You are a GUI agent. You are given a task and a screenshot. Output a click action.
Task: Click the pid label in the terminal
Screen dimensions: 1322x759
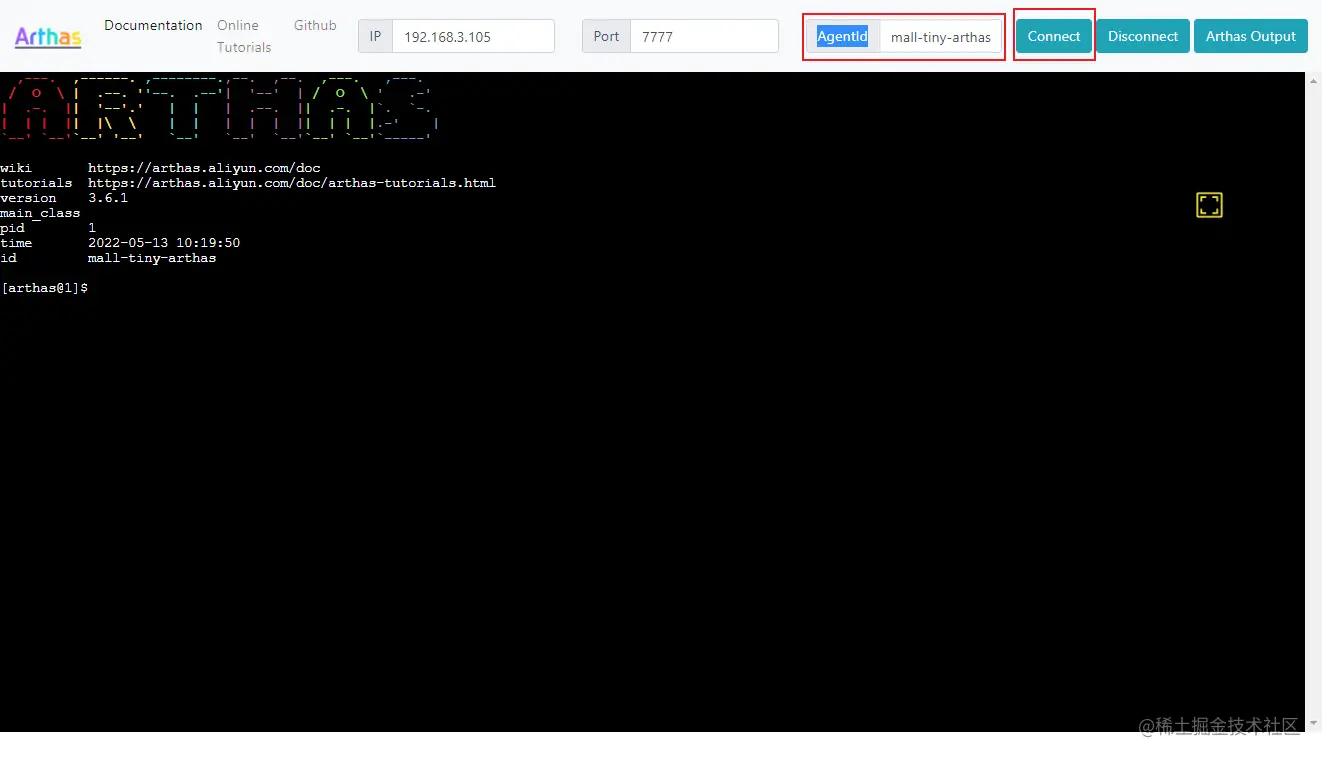coord(12,228)
